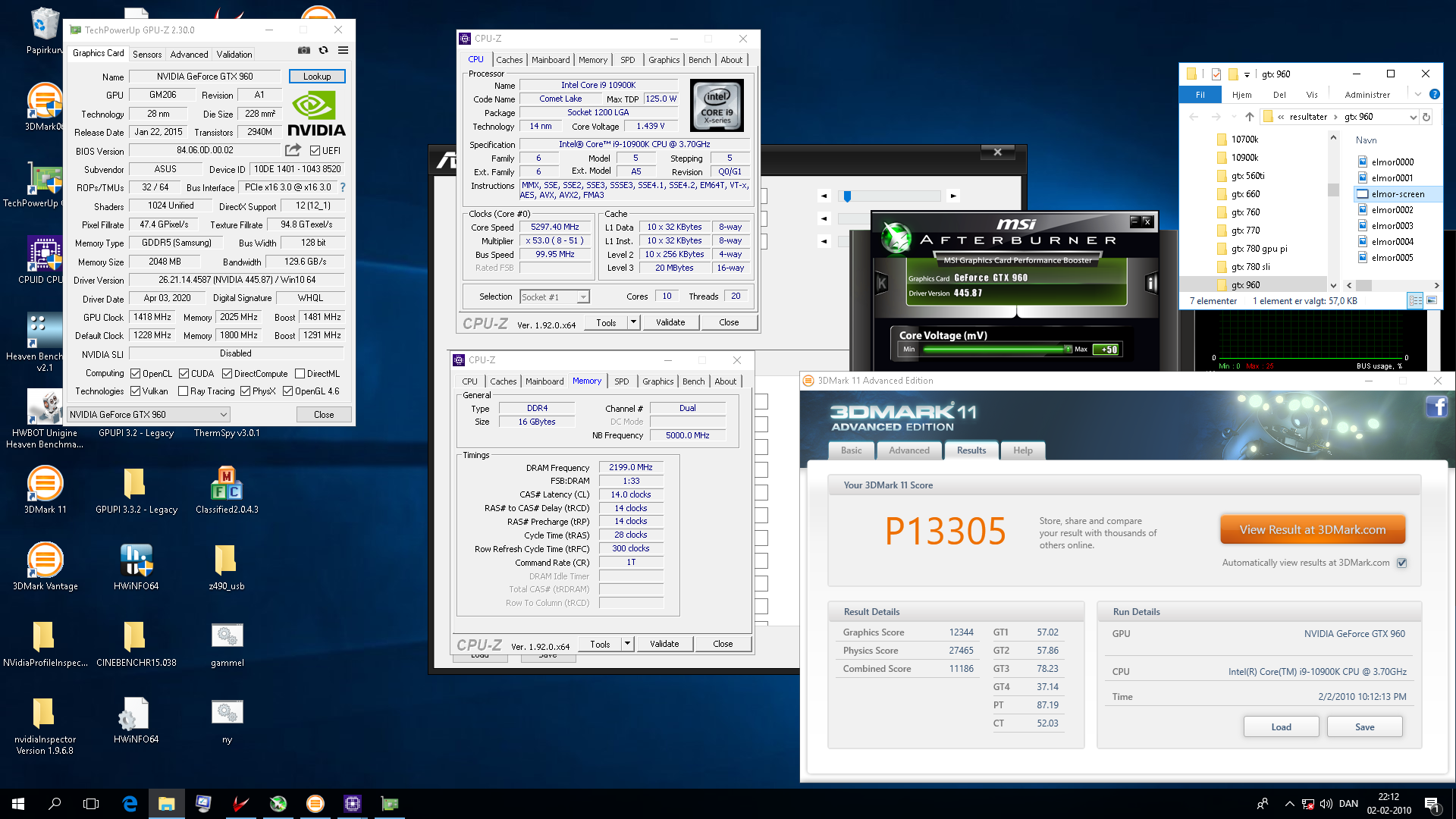Open taskbar File Explorer icon
The image size is (1456, 819).
pyautogui.click(x=167, y=804)
